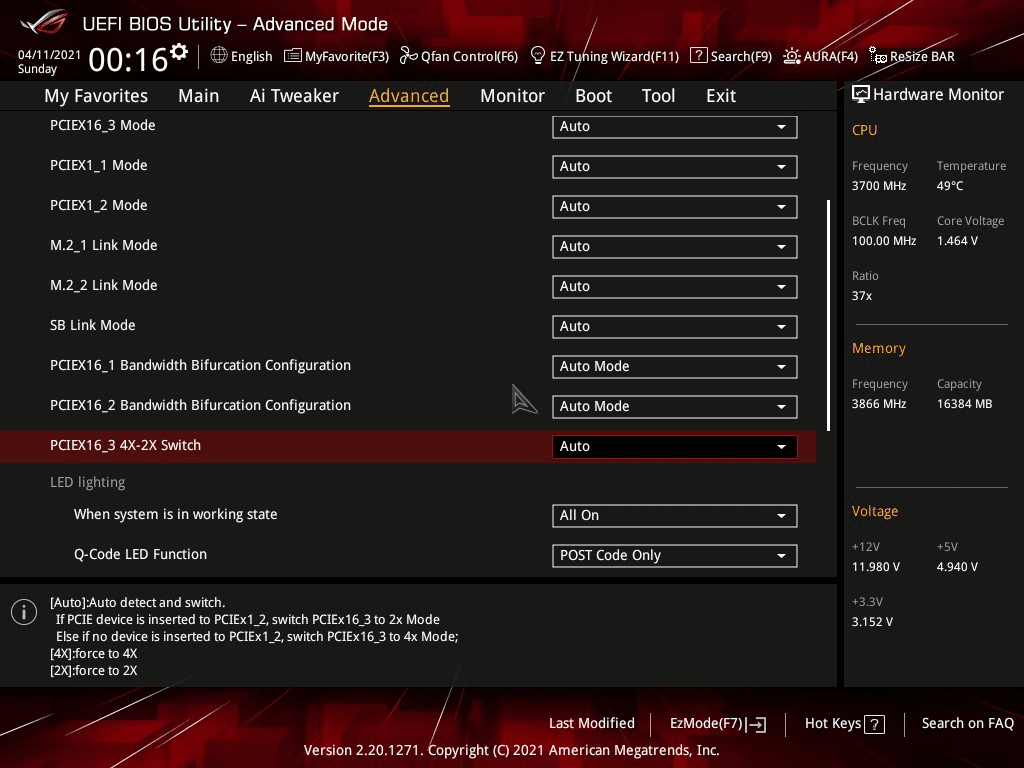Click +12V voltage value 11.980 V
The width and height of the screenshot is (1024, 768).
[876, 567]
